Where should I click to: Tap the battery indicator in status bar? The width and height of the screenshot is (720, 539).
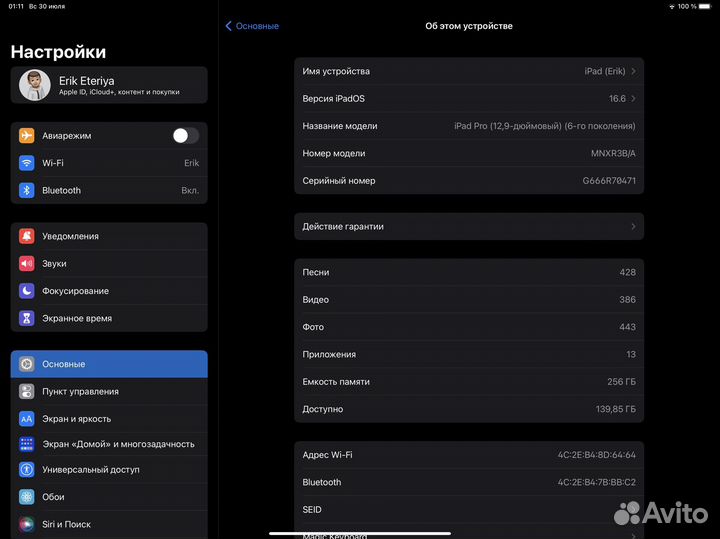(x=705, y=6)
